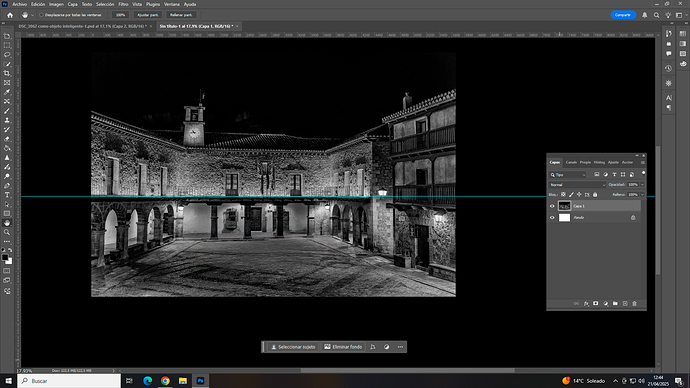Delete layer using the trash icon
Viewport: 690px width, 388px height.
pos(635,304)
